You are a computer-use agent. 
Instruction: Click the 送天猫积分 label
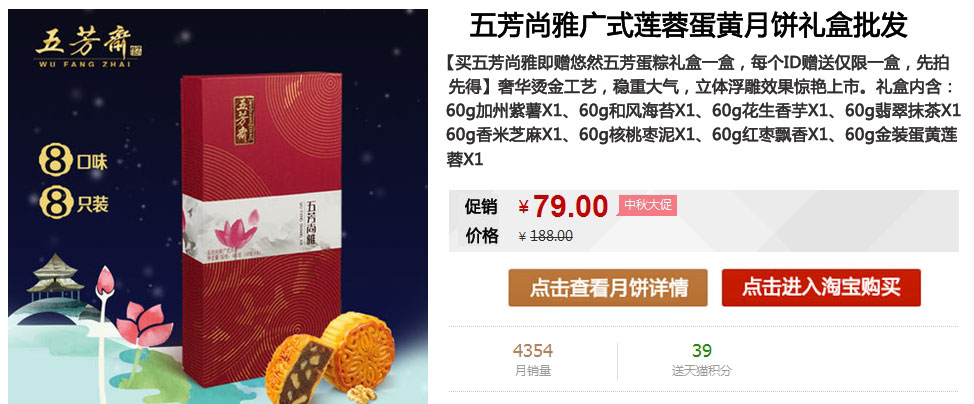(x=701, y=371)
